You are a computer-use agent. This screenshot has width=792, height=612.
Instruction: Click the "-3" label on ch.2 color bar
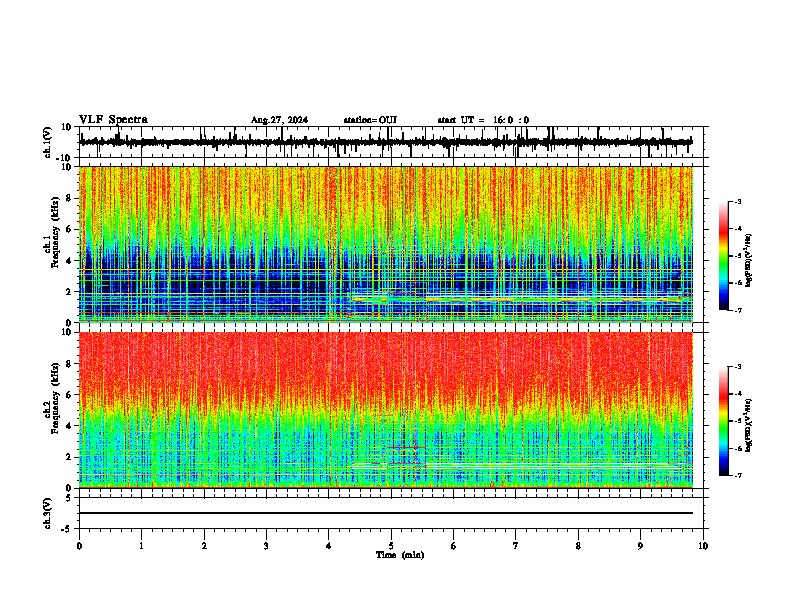point(738,367)
